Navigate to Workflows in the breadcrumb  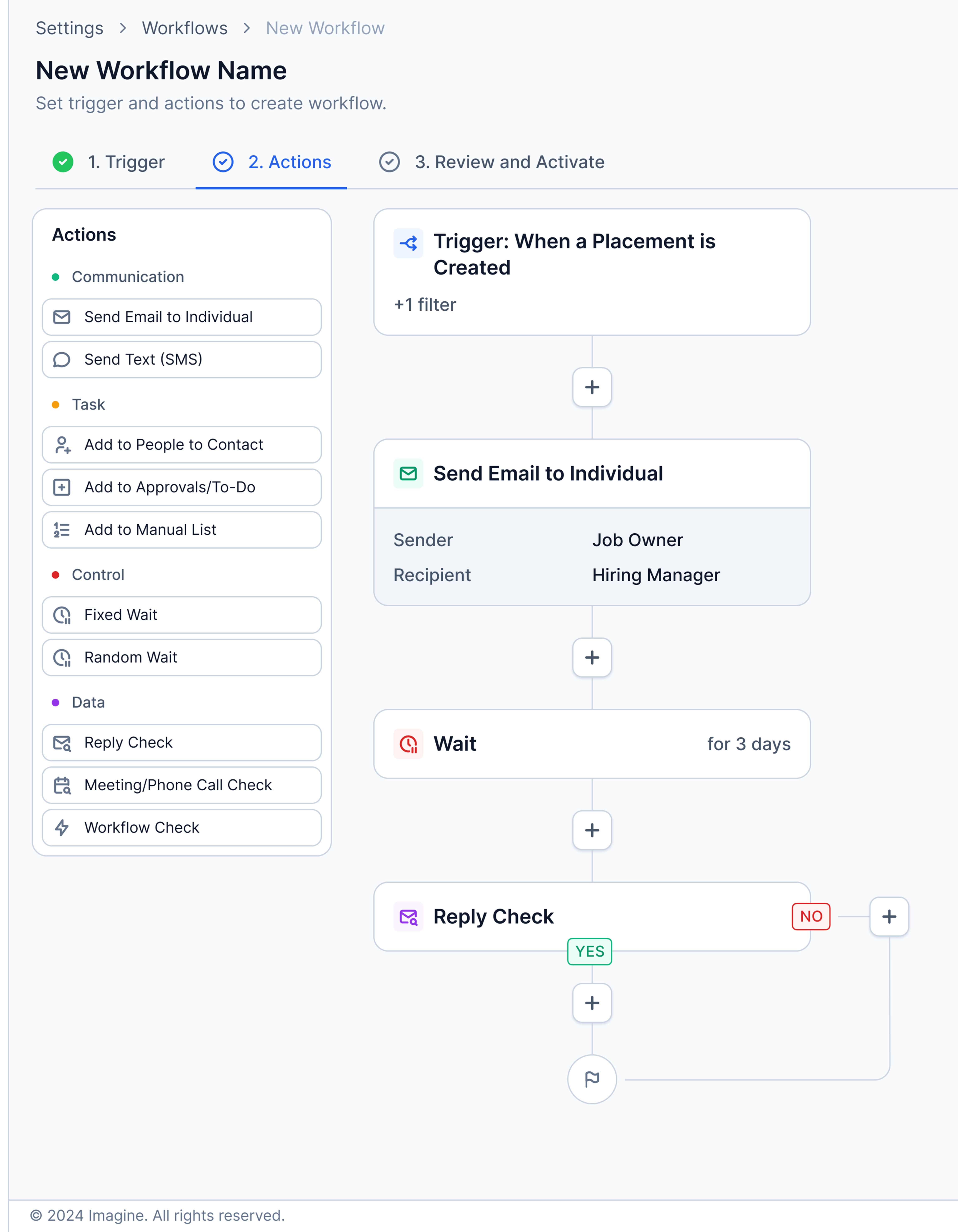(185, 28)
